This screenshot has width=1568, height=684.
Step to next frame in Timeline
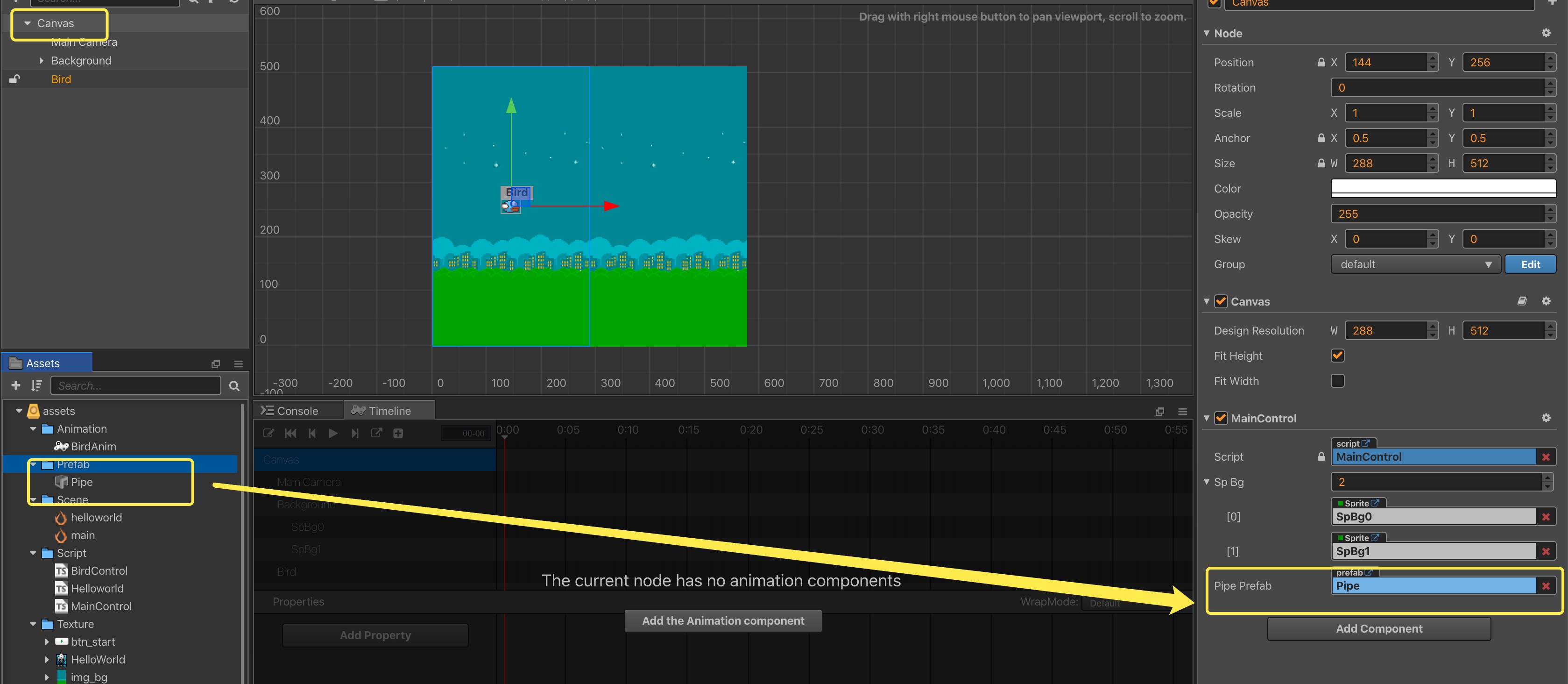coord(355,433)
